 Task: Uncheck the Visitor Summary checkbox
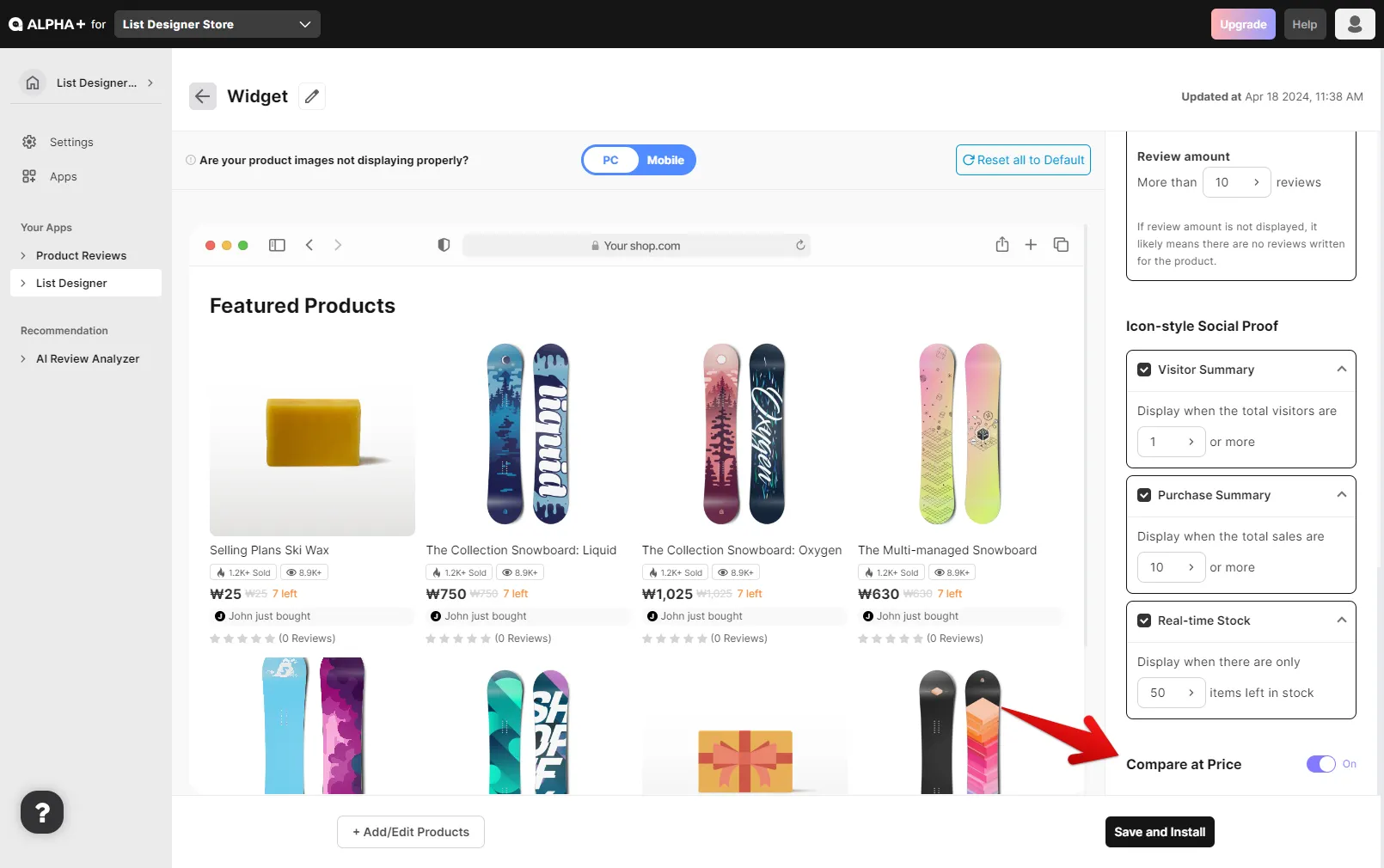point(1144,370)
